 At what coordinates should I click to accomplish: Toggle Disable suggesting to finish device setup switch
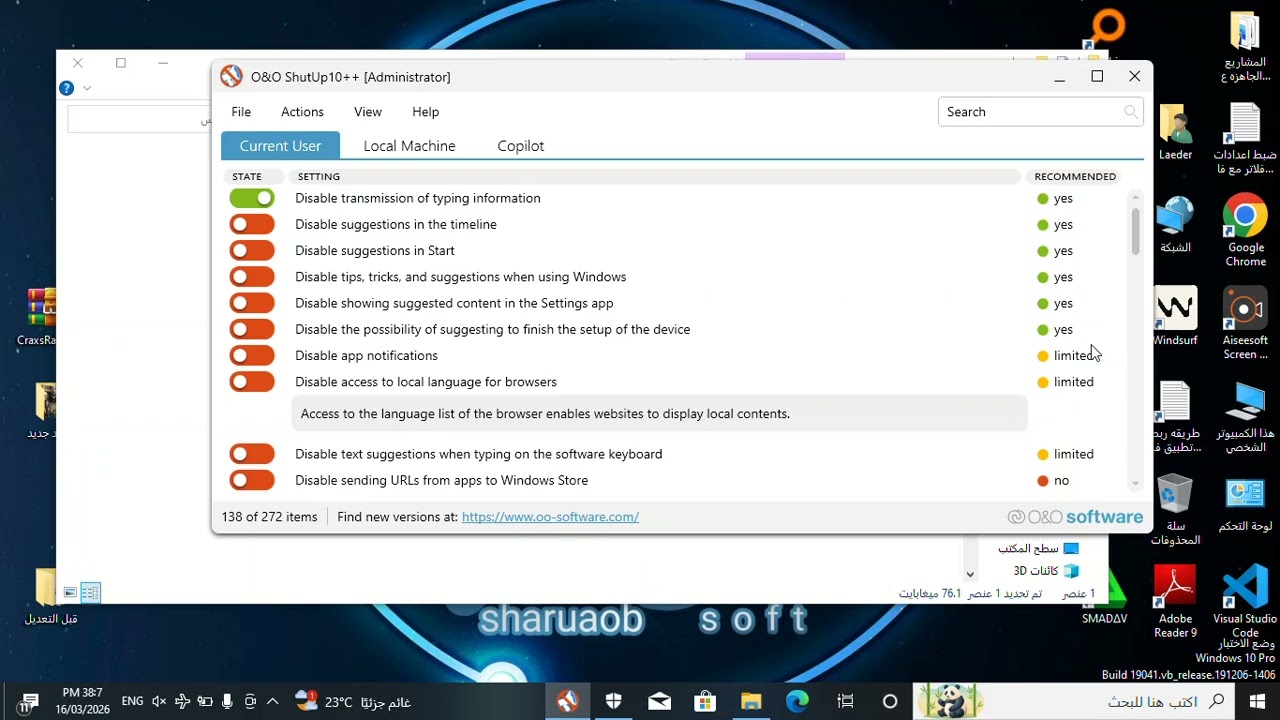click(252, 329)
